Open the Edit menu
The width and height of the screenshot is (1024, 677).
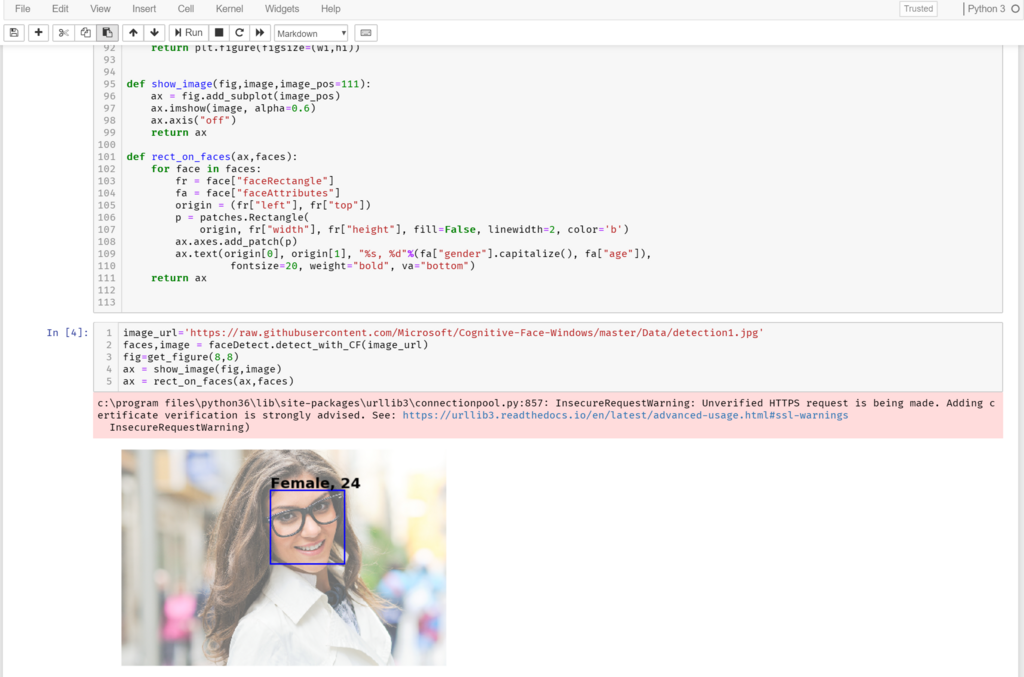coord(60,9)
